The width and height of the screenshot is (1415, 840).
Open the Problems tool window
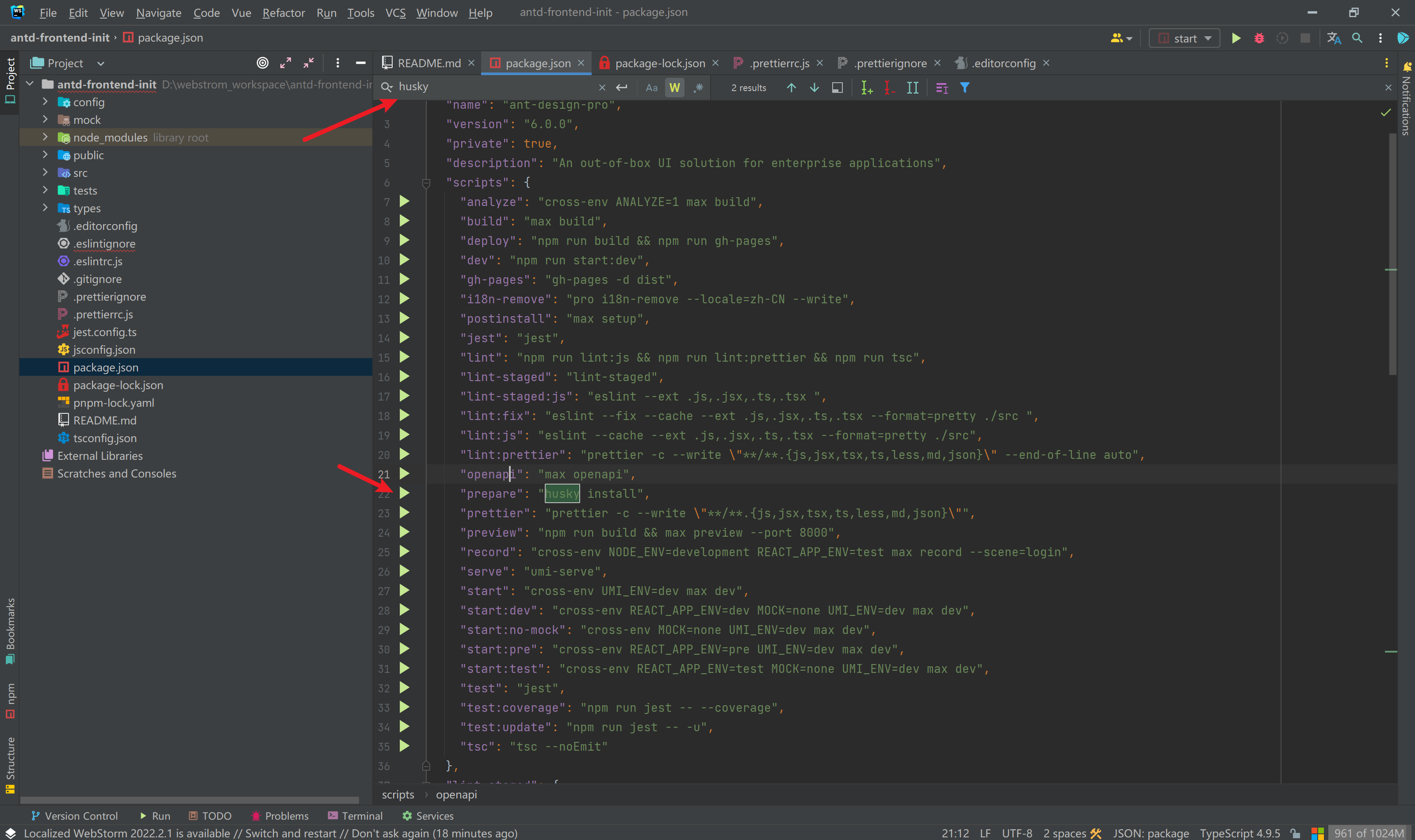pyautogui.click(x=280, y=816)
